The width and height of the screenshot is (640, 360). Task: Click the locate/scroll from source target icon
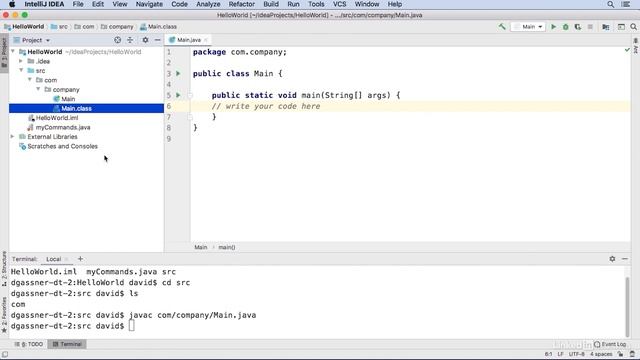point(118,40)
